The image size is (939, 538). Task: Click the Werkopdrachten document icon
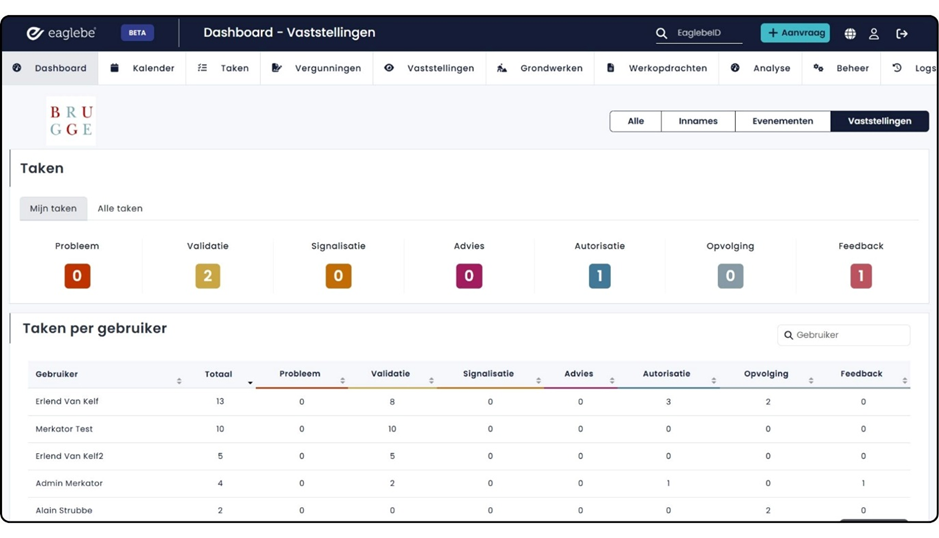(610, 68)
